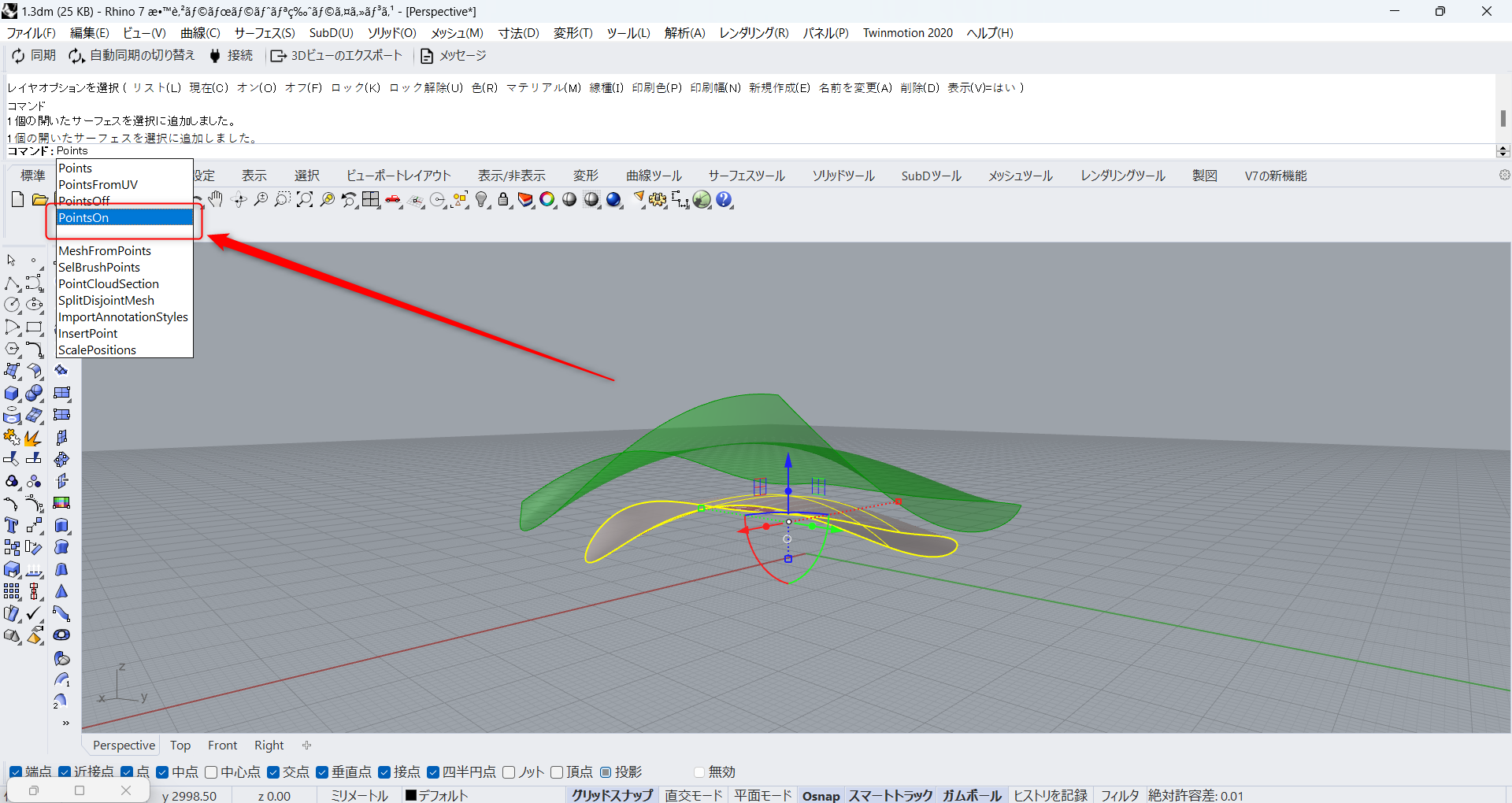This screenshot has width=1512, height=803.
Task: Select the Zoom Extents tool
Action: 305,199
